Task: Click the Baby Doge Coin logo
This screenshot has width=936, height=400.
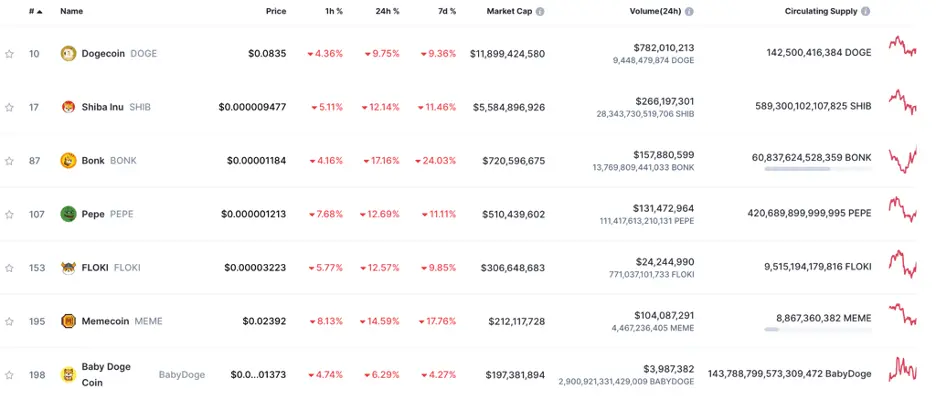Action: [x=69, y=374]
